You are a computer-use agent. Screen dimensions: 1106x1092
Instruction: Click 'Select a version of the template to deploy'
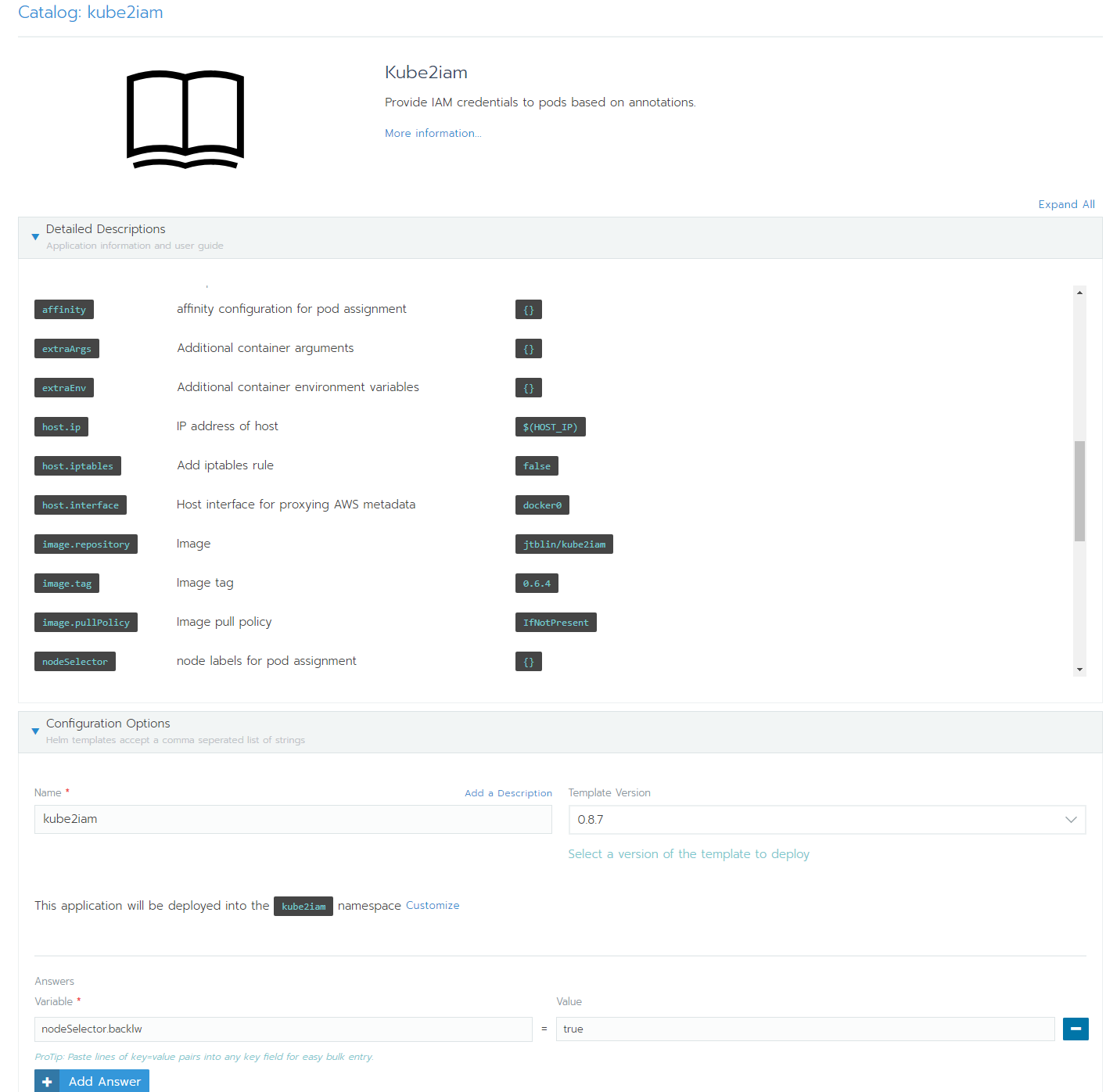coord(688,854)
